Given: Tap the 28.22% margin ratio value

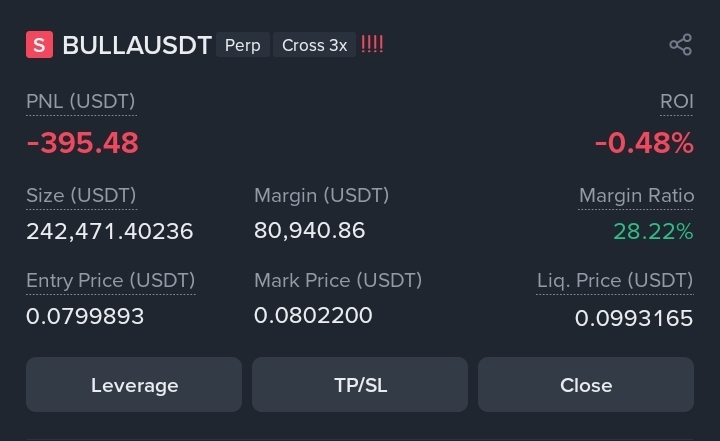Looking at the screenshot, I should pyautogui.click(x=653, y=231).
